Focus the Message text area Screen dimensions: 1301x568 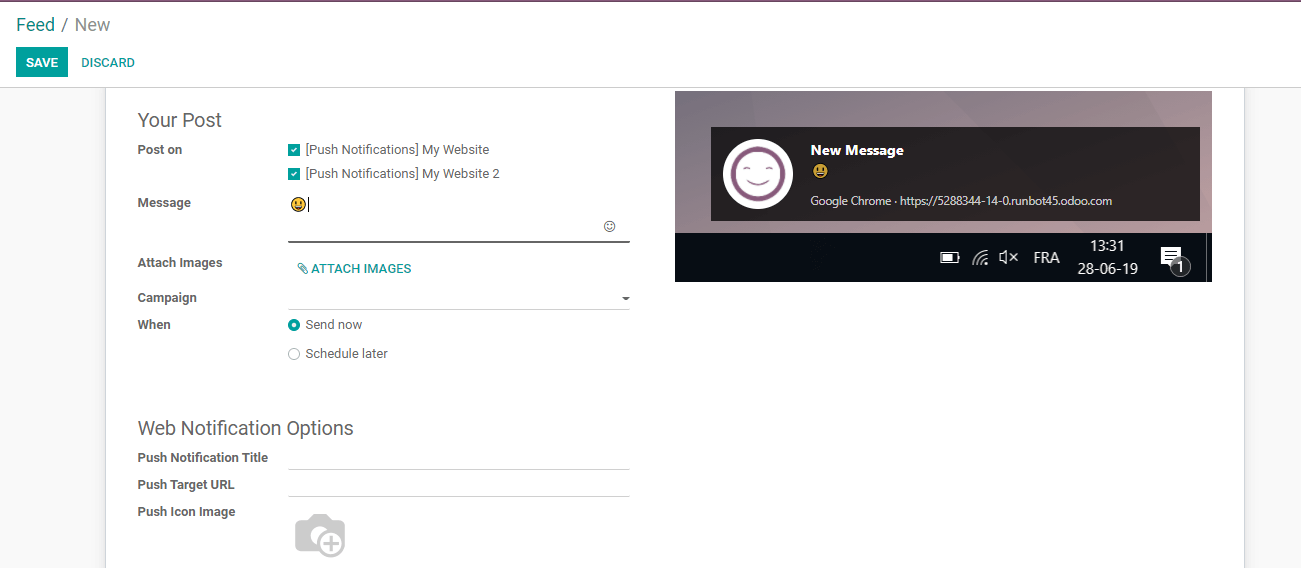tap(458, 217)
